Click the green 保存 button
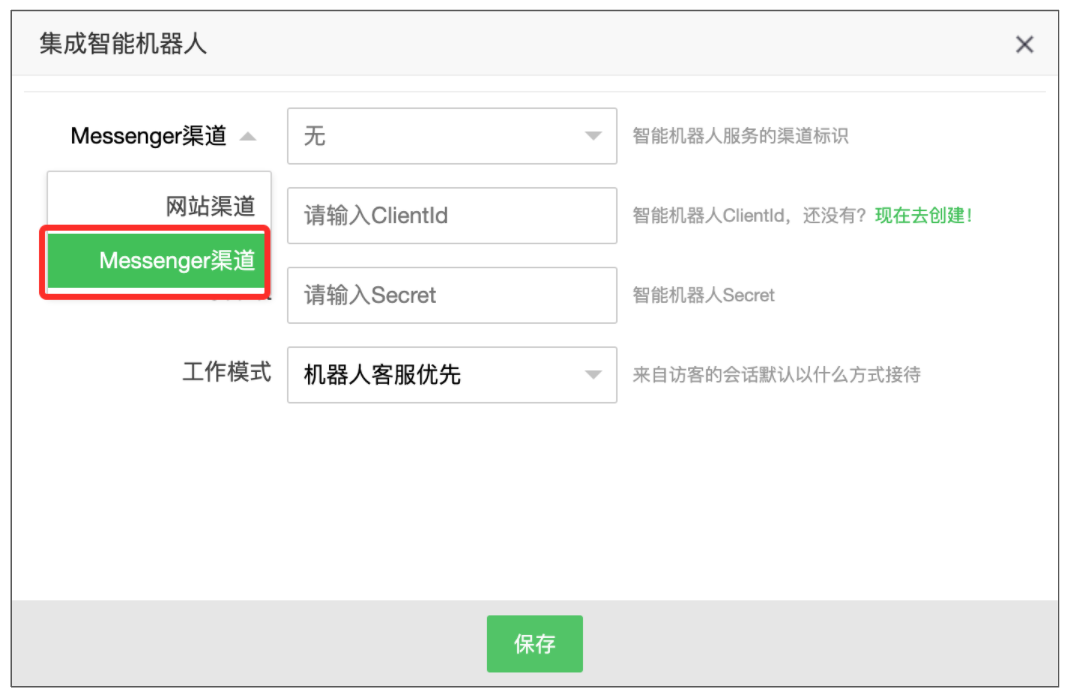Screen dimensions: 1076x696 click(x=535, y=644)
